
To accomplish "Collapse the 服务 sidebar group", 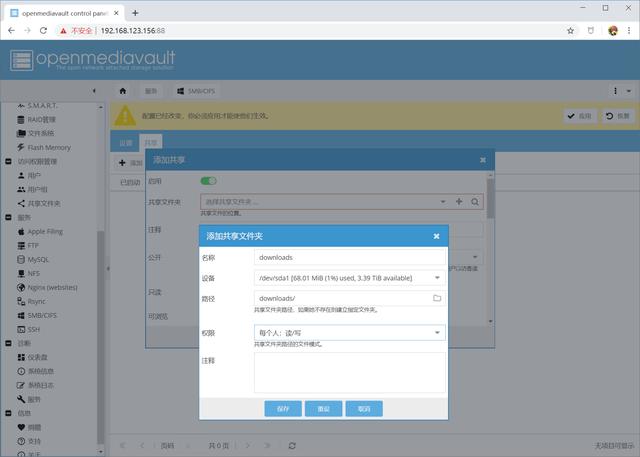I will [8, 217].
